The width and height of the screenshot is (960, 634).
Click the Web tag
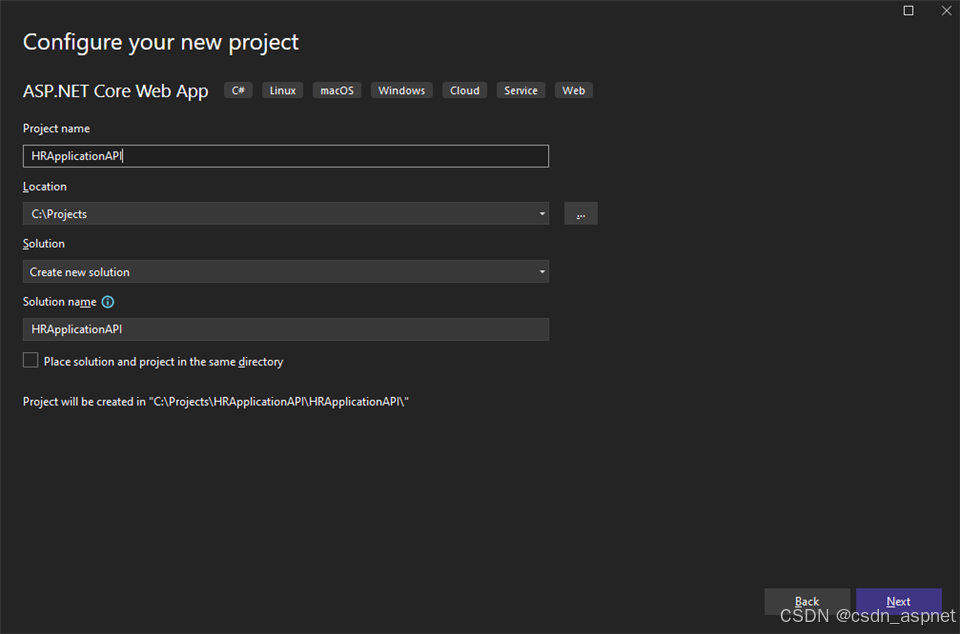click(574, 91)
